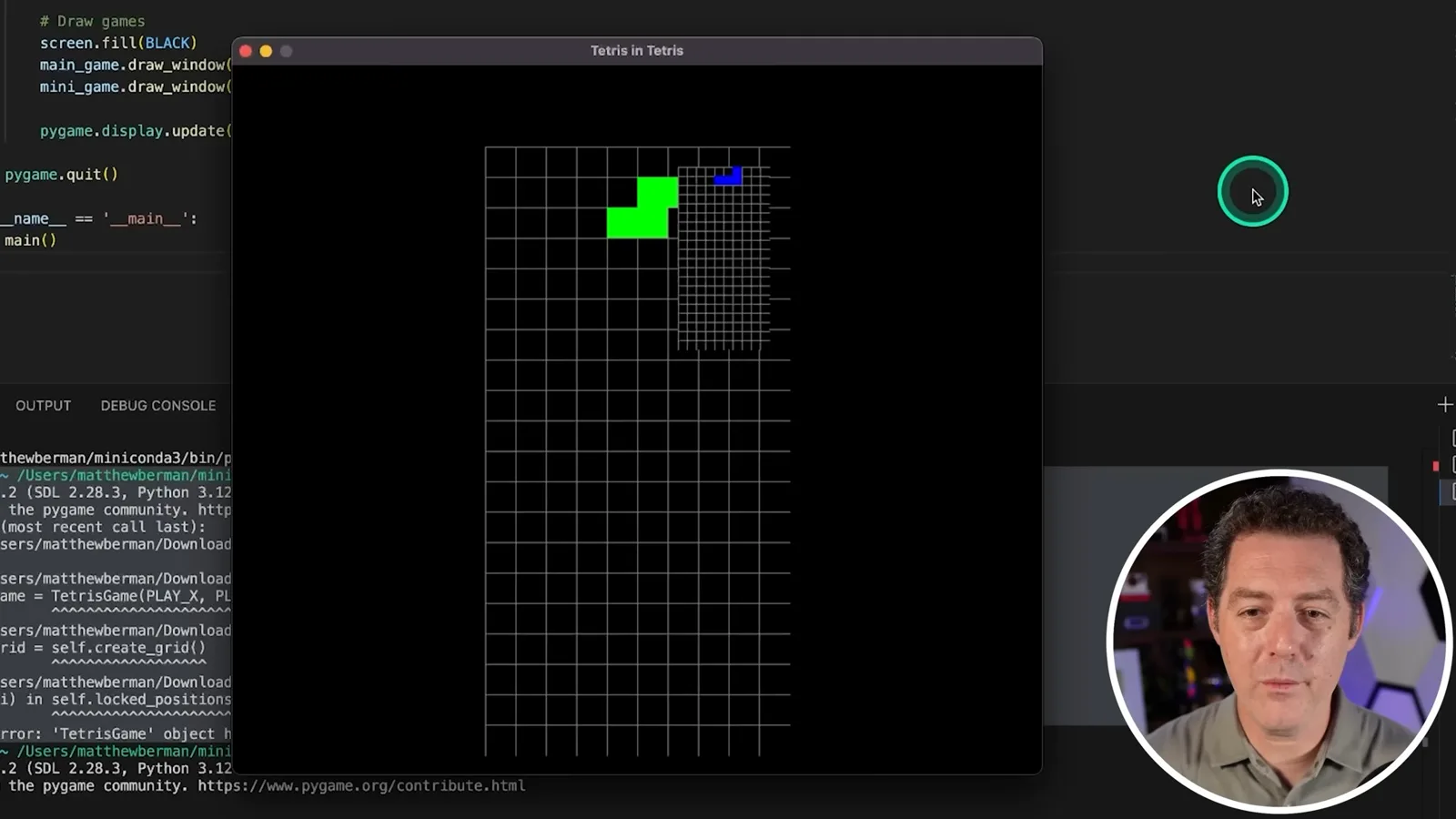
Task: Click the presenter webcam circle thumbnail
Action: [1279, 642]
